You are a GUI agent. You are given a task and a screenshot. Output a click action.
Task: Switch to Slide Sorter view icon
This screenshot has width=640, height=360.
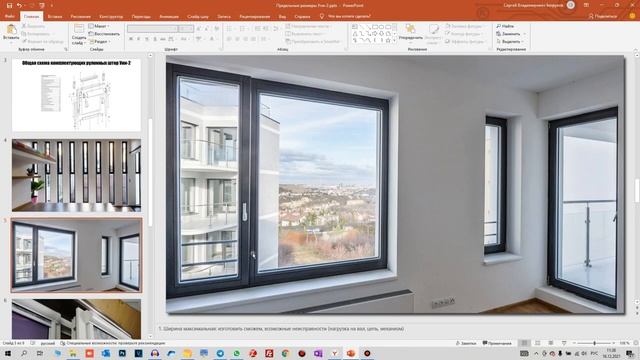click(x=538, y=343)
